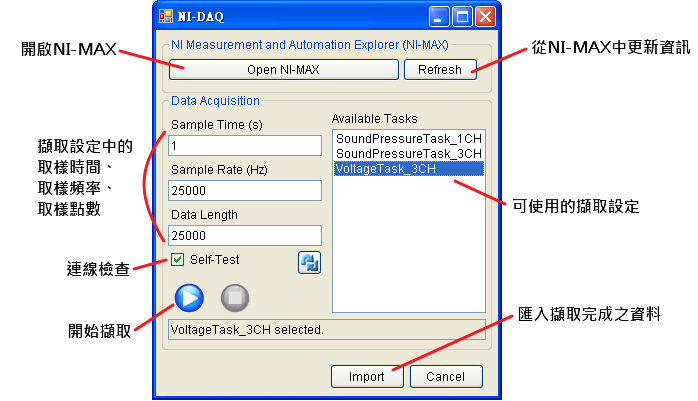698x401 pixels.
Task: Click the blue arrows icon next to Self-Test
Action: [309, 262]
